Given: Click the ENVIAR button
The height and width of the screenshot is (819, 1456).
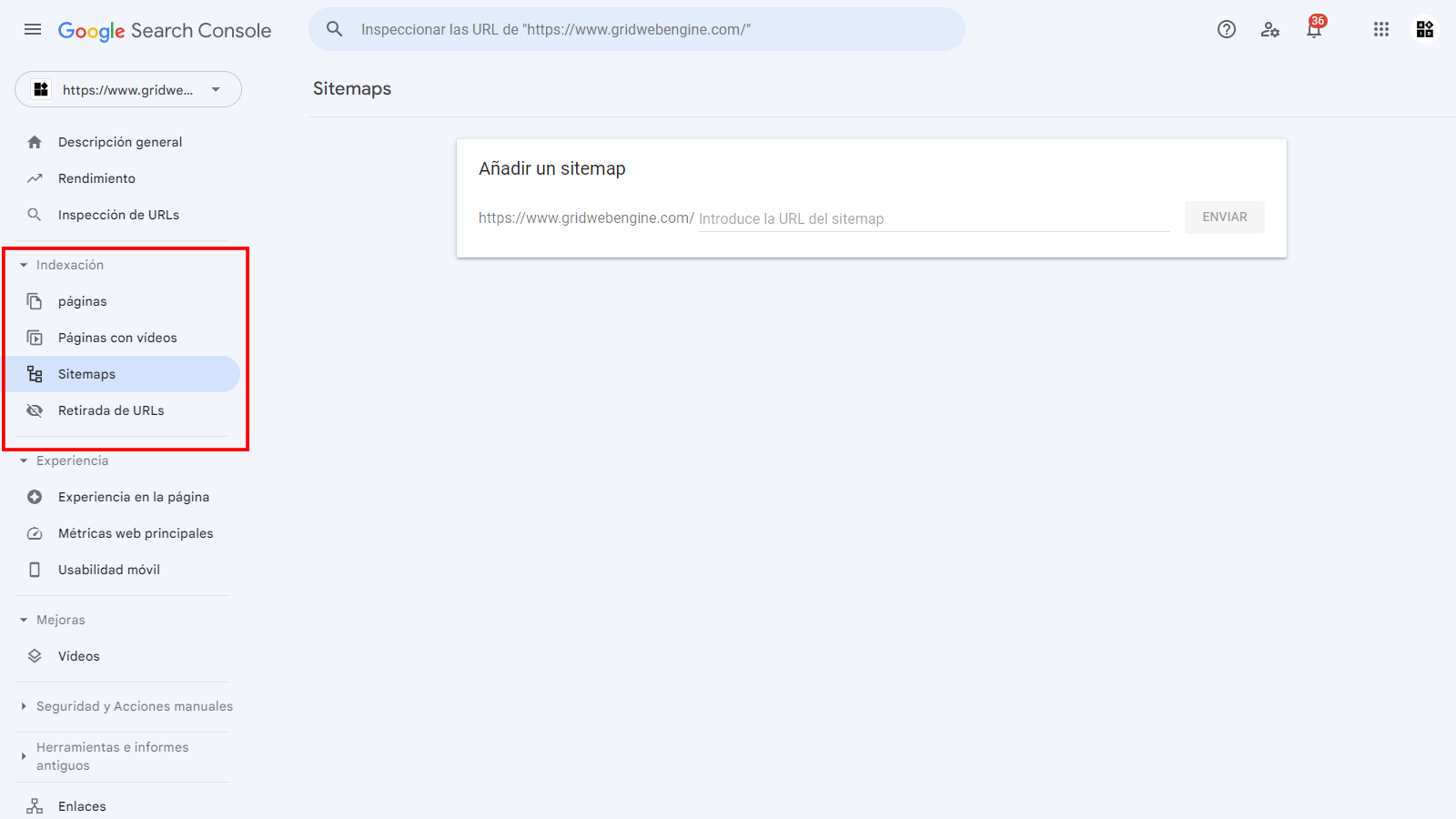Looking at the screenshot, I should (1225, 217).
